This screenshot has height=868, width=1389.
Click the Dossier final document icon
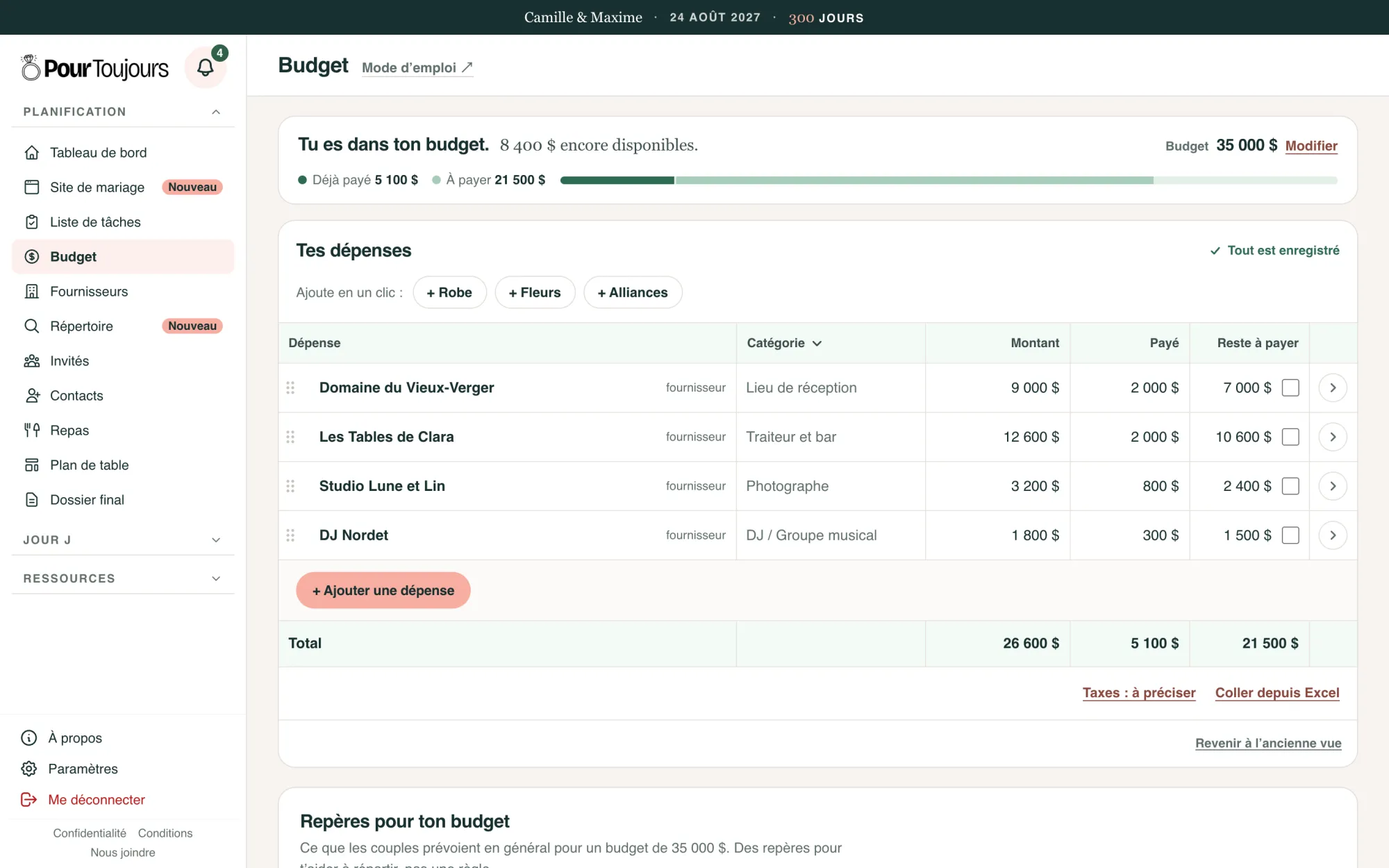click(32, 500)
